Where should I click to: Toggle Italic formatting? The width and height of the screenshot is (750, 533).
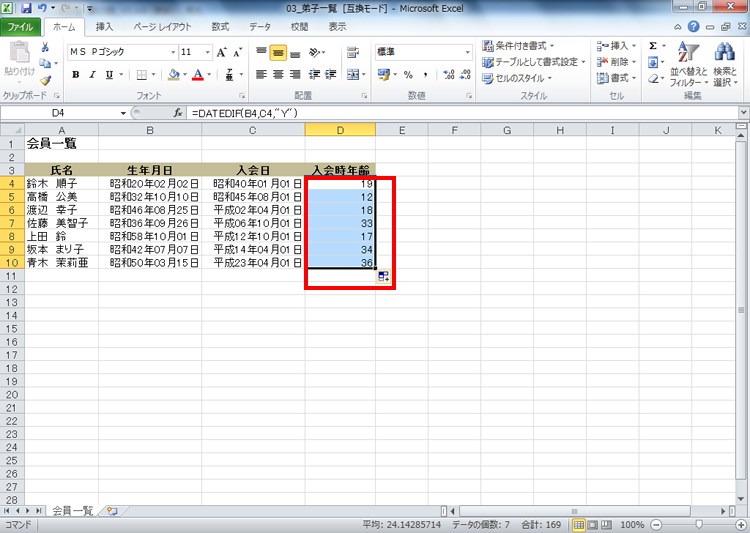point(92,75)
